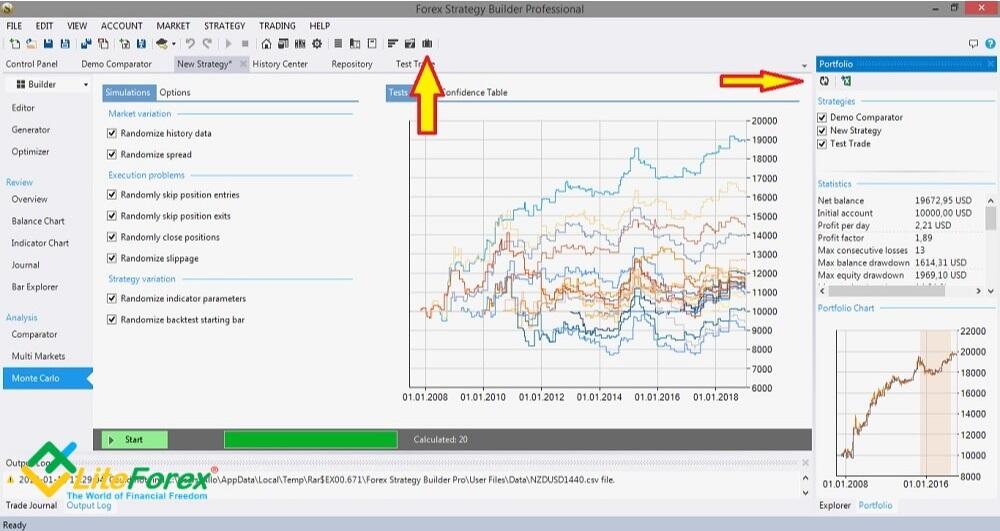
Task: Uncheck Test Trade in Portfolio strategies
Action: (x=822, y=144)
